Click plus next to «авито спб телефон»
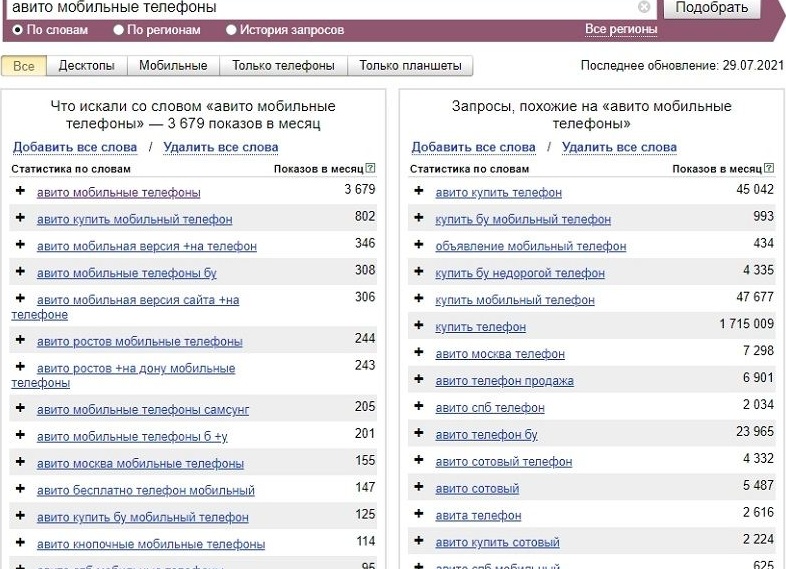 pos(419,406)
